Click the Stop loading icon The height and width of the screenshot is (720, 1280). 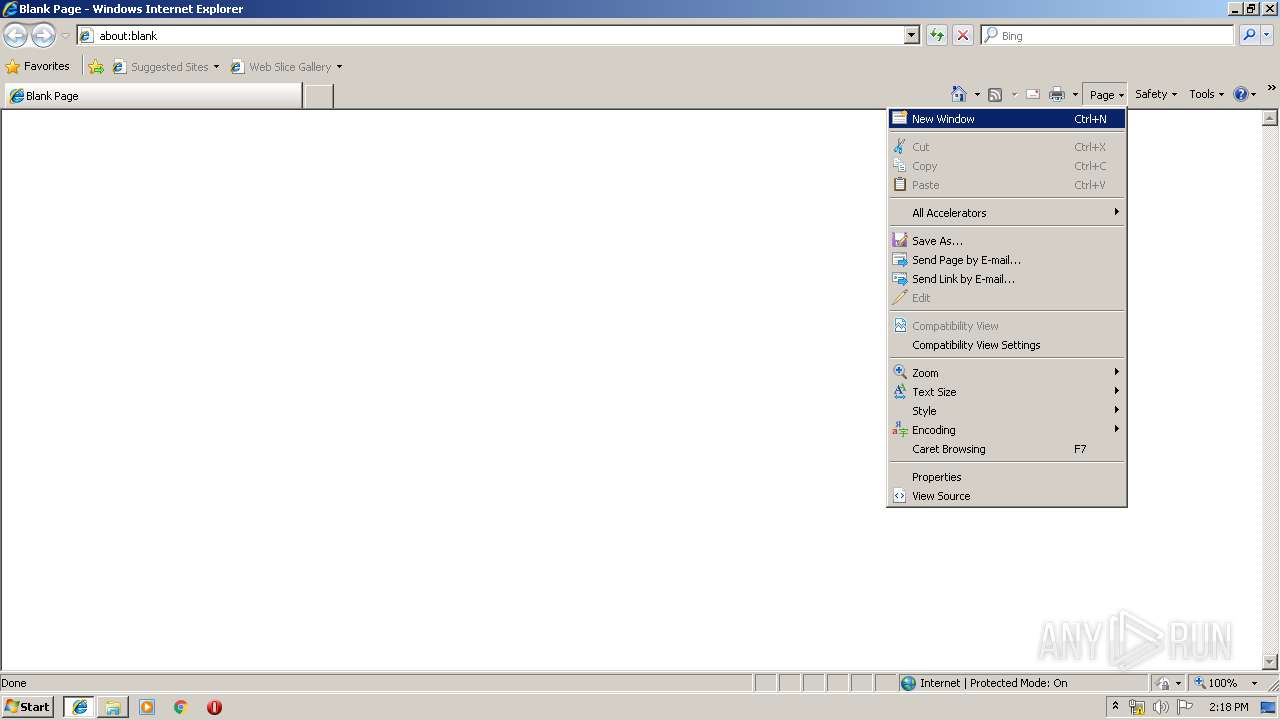[963, 35]
